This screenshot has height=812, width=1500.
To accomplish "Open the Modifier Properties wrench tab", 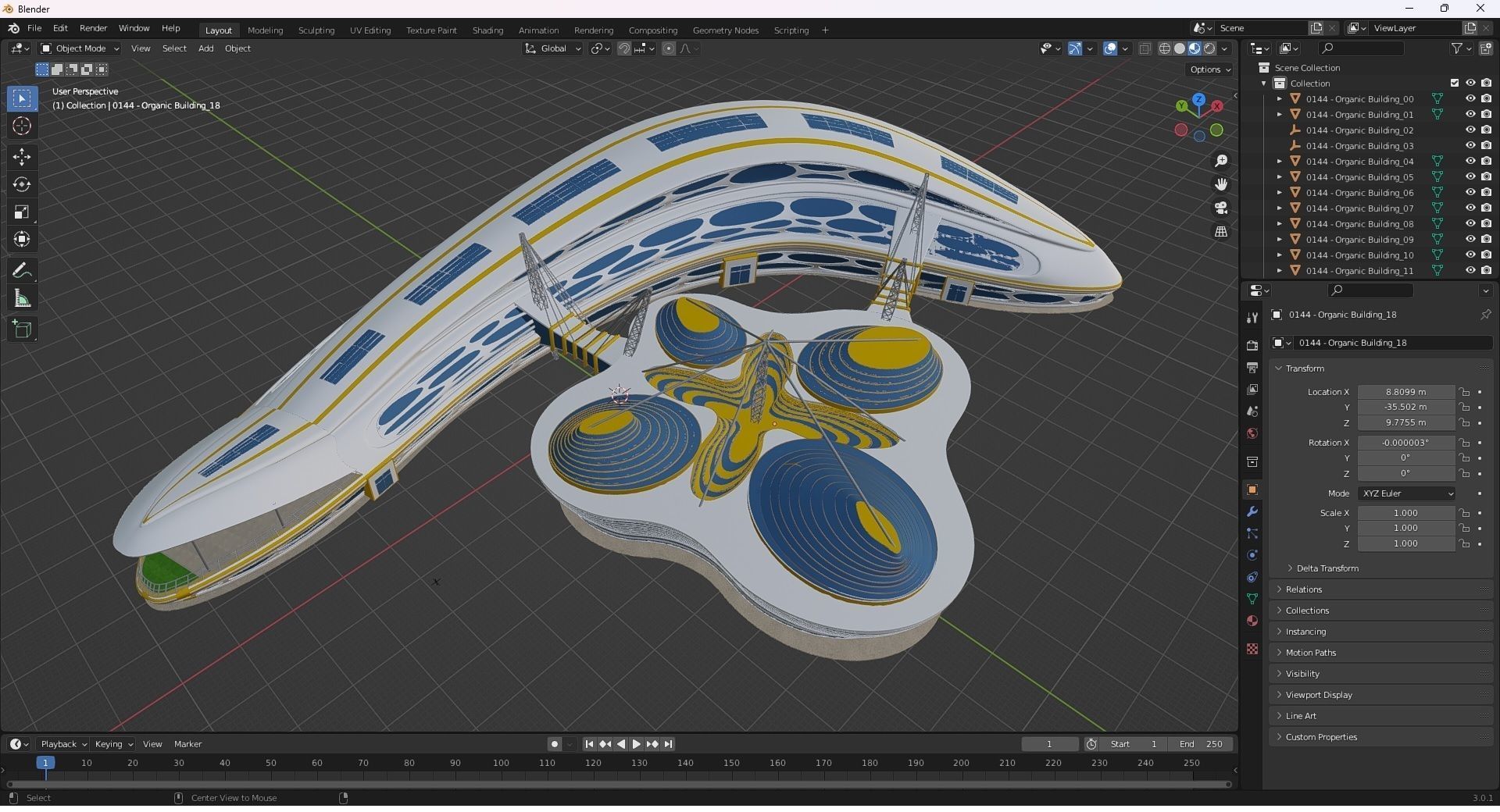I will (1252, 511).
